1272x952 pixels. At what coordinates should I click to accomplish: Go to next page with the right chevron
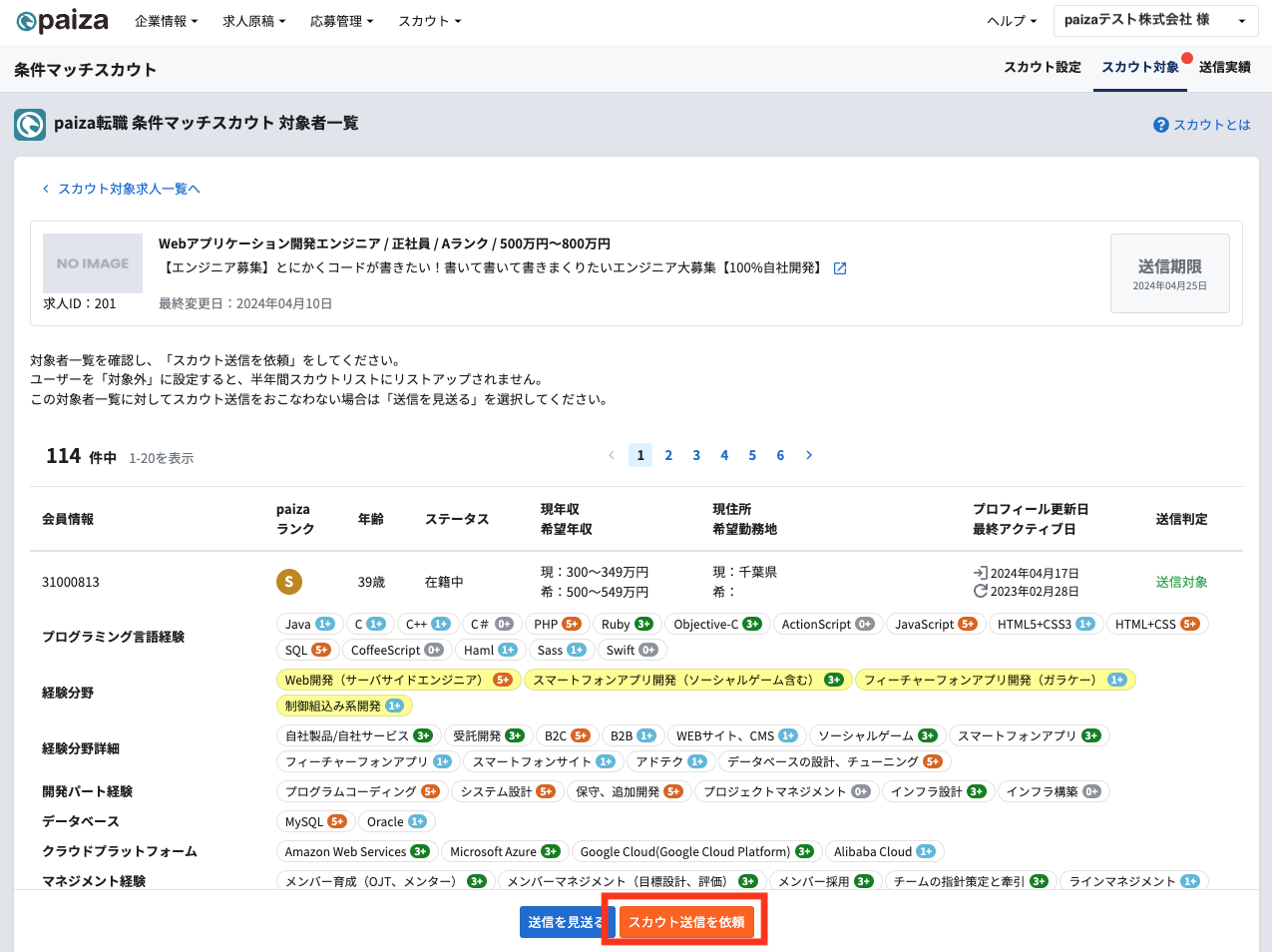pos(809,455)
